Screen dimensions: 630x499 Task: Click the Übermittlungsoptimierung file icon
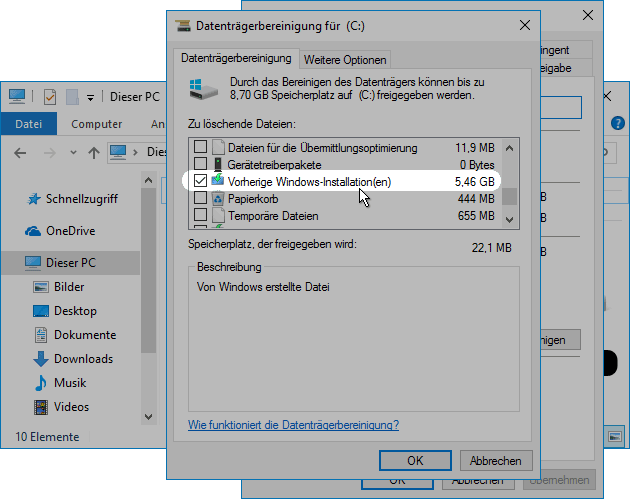218,147
